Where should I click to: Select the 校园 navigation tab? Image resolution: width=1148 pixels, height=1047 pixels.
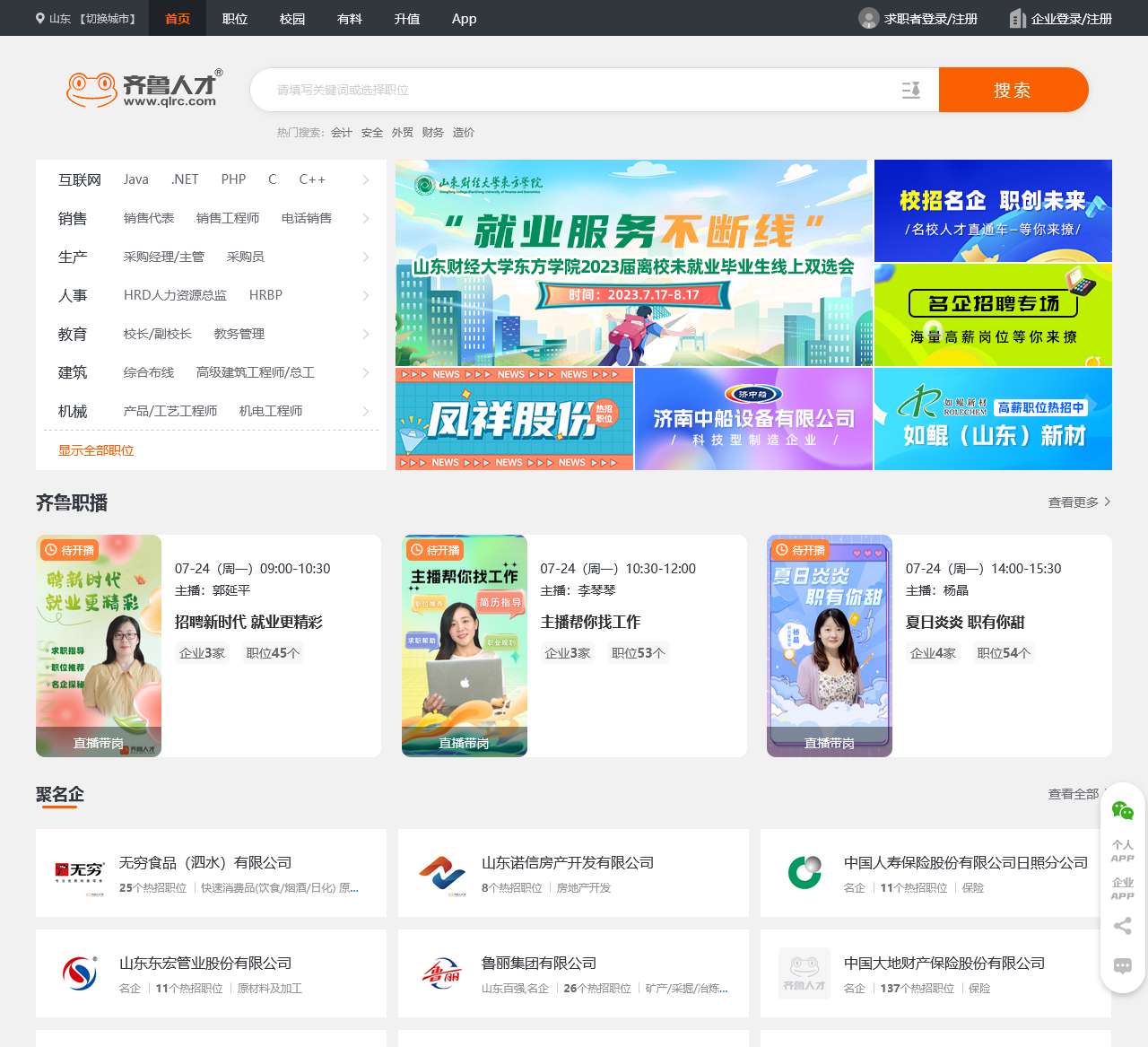coord(292,18)
